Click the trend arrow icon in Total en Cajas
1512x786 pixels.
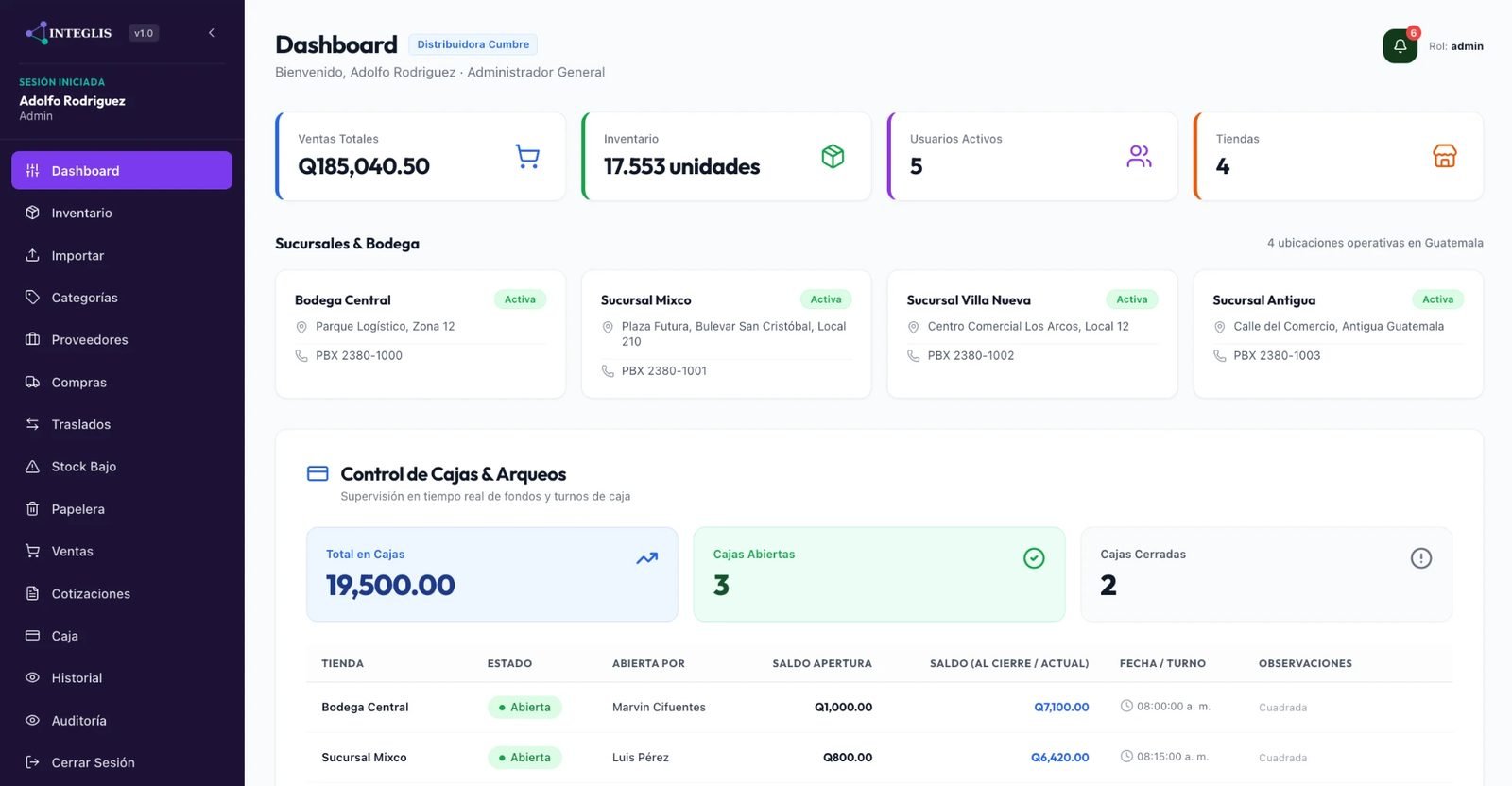coord(647,558)
